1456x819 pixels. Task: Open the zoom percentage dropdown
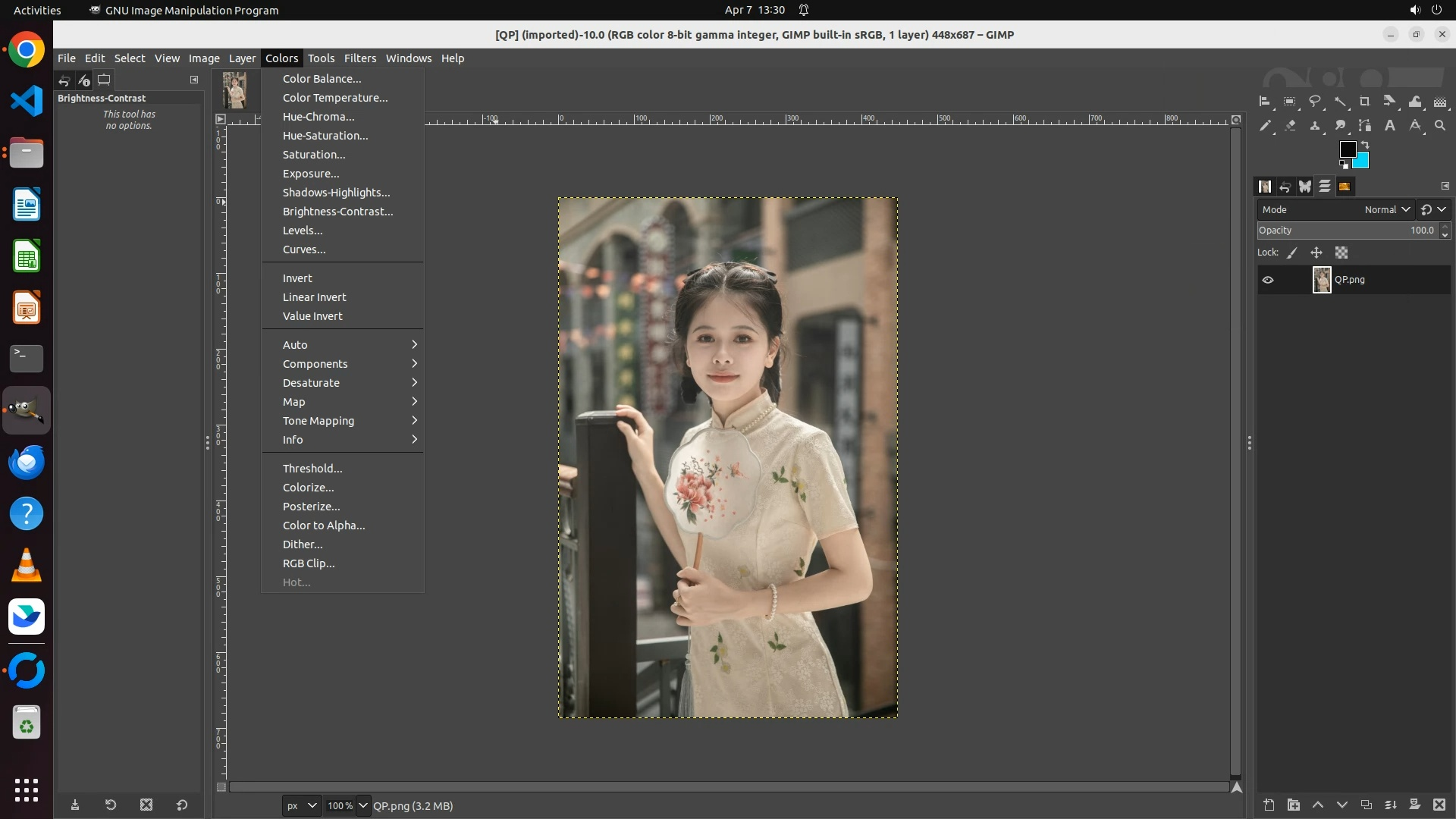click(363, 805)
